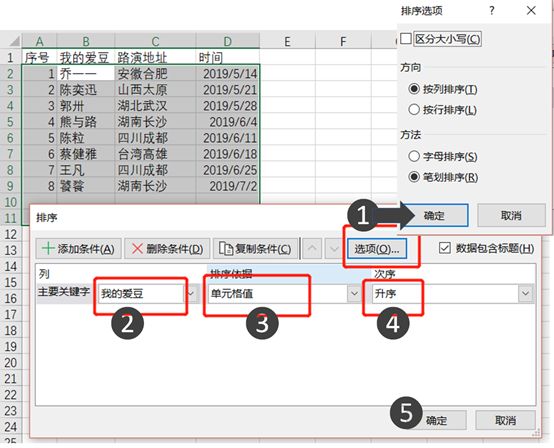Expand the Order dropdown showing 升序

(x=525, y=293)
